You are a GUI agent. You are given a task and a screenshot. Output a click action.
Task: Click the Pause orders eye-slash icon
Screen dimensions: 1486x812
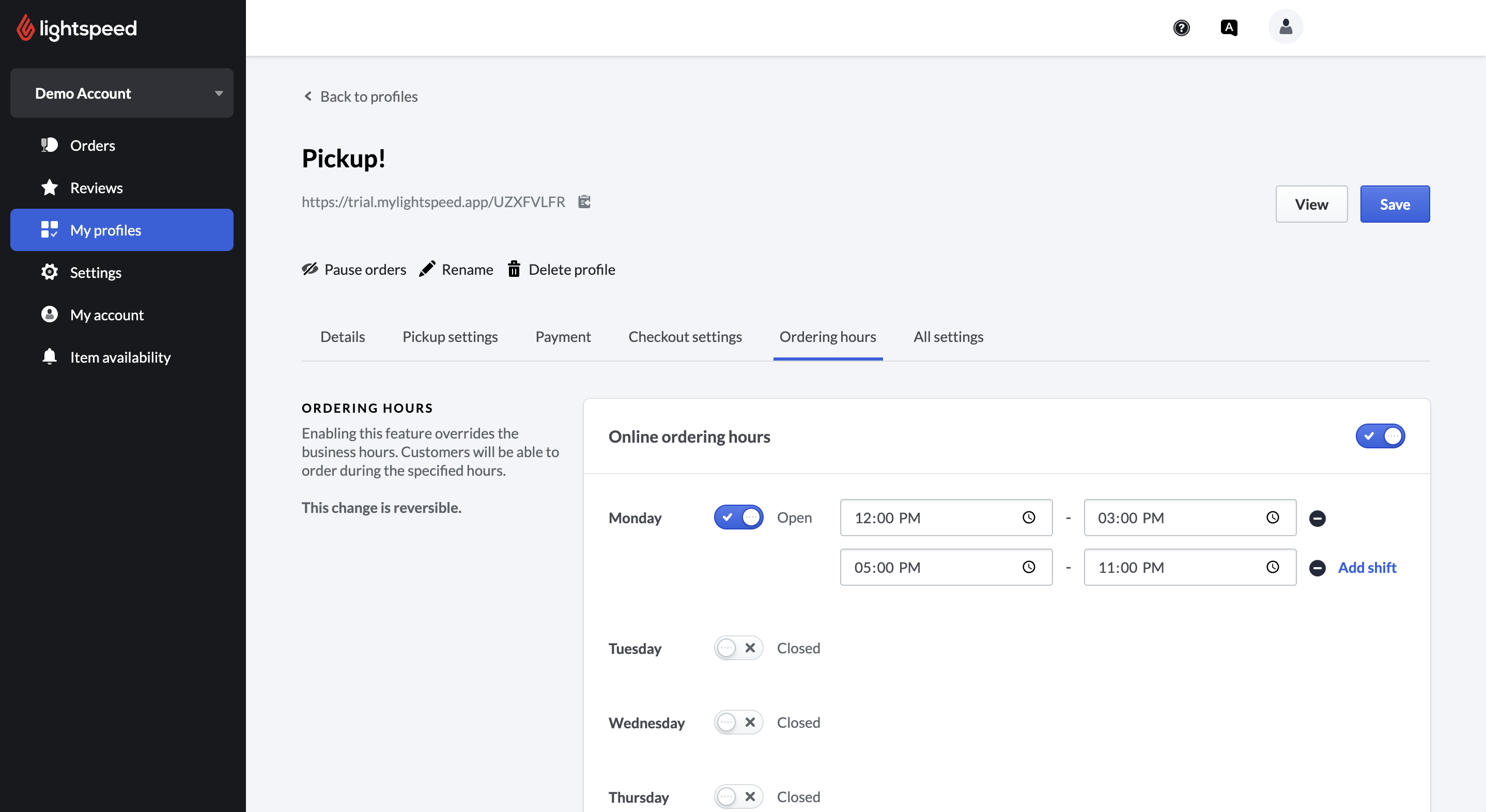tap(310, 269)
